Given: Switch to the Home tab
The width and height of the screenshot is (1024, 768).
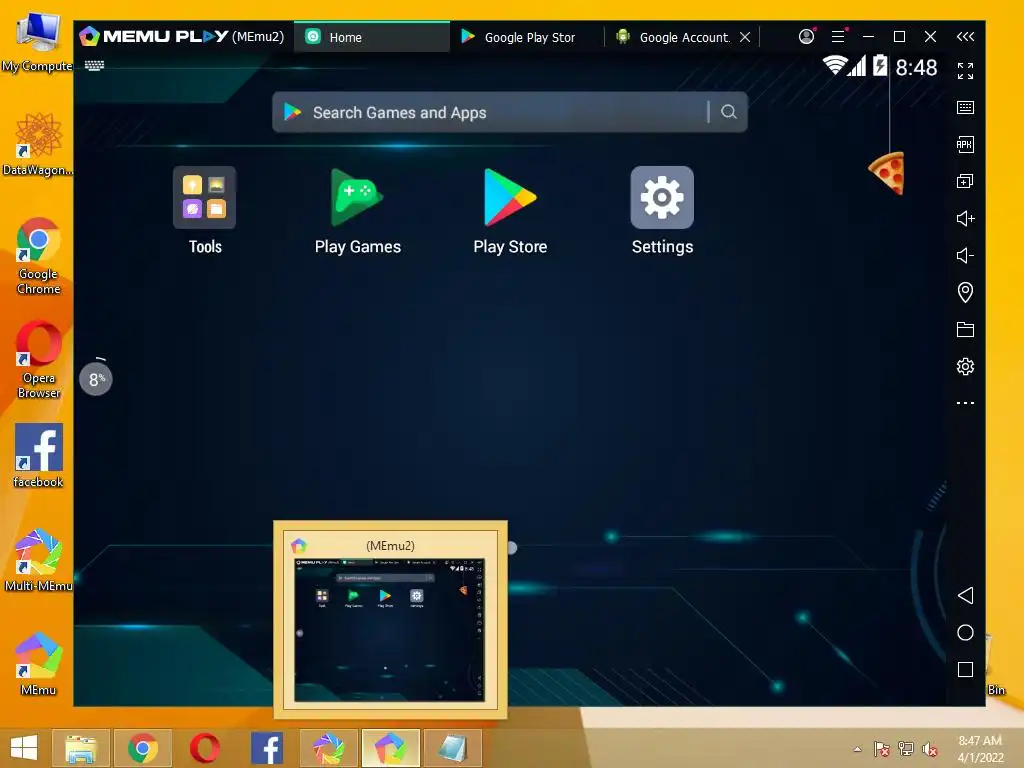Looking at the screenshot, I should pos(372,37).
